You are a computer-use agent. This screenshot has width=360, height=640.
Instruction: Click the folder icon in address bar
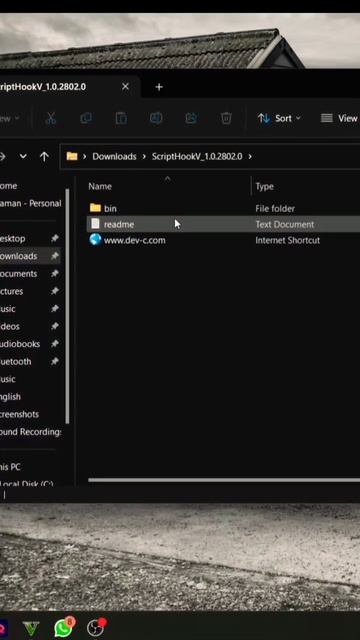[72, 156]
